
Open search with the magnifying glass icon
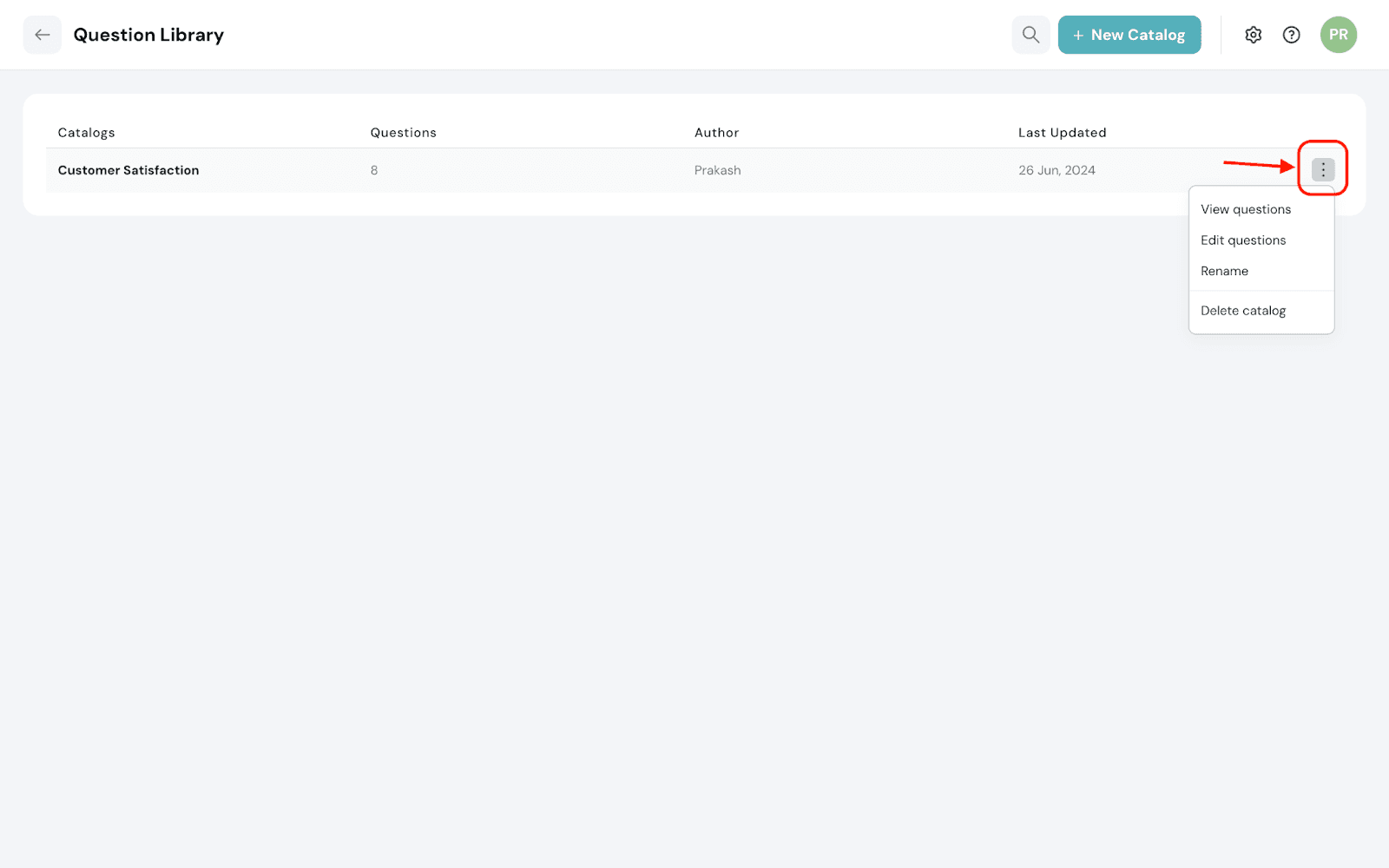(x=1030, y=35)
